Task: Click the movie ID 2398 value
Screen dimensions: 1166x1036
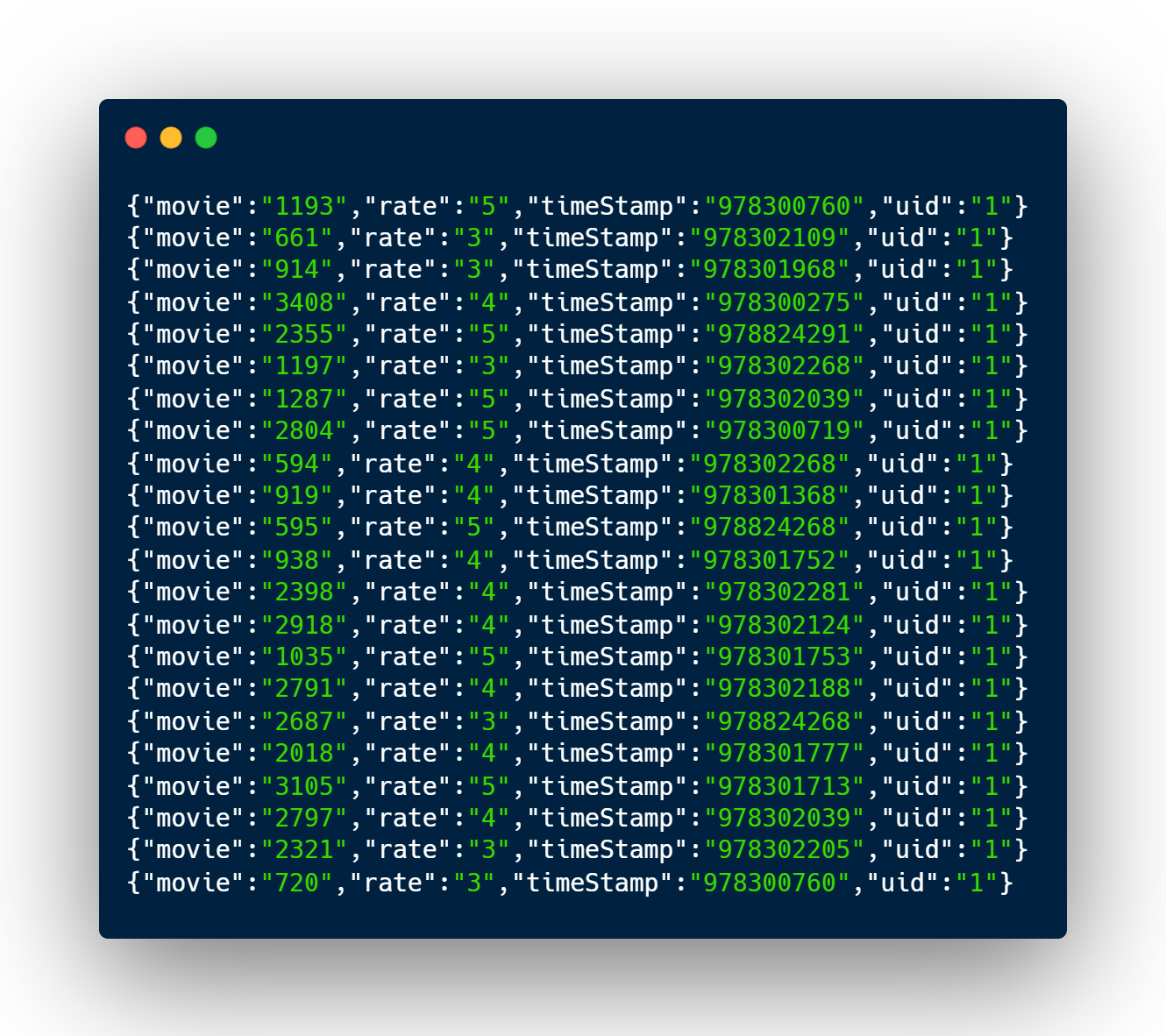Action: coord(304,592)
